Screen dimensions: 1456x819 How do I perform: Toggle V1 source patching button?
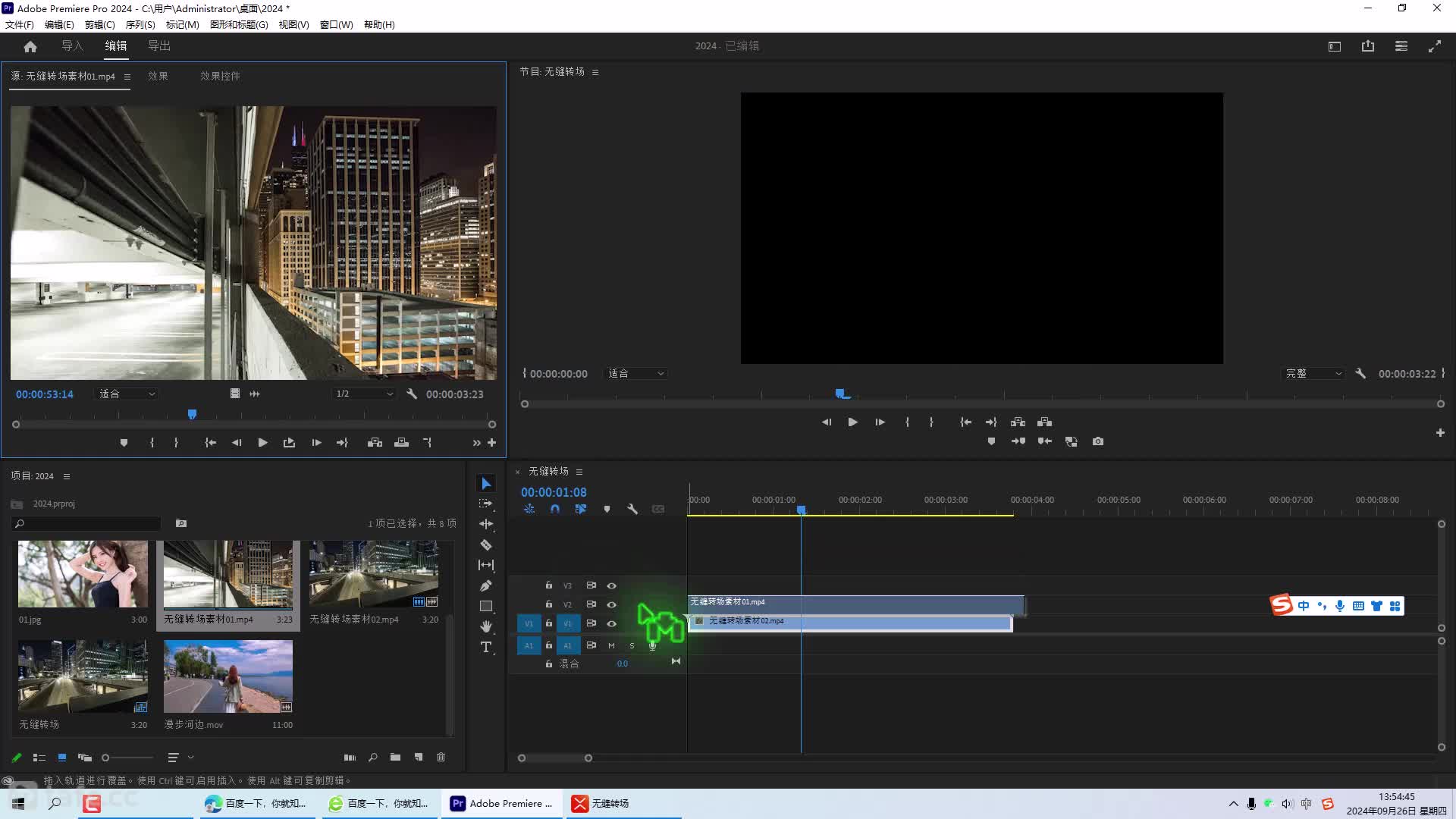(529, 623)
